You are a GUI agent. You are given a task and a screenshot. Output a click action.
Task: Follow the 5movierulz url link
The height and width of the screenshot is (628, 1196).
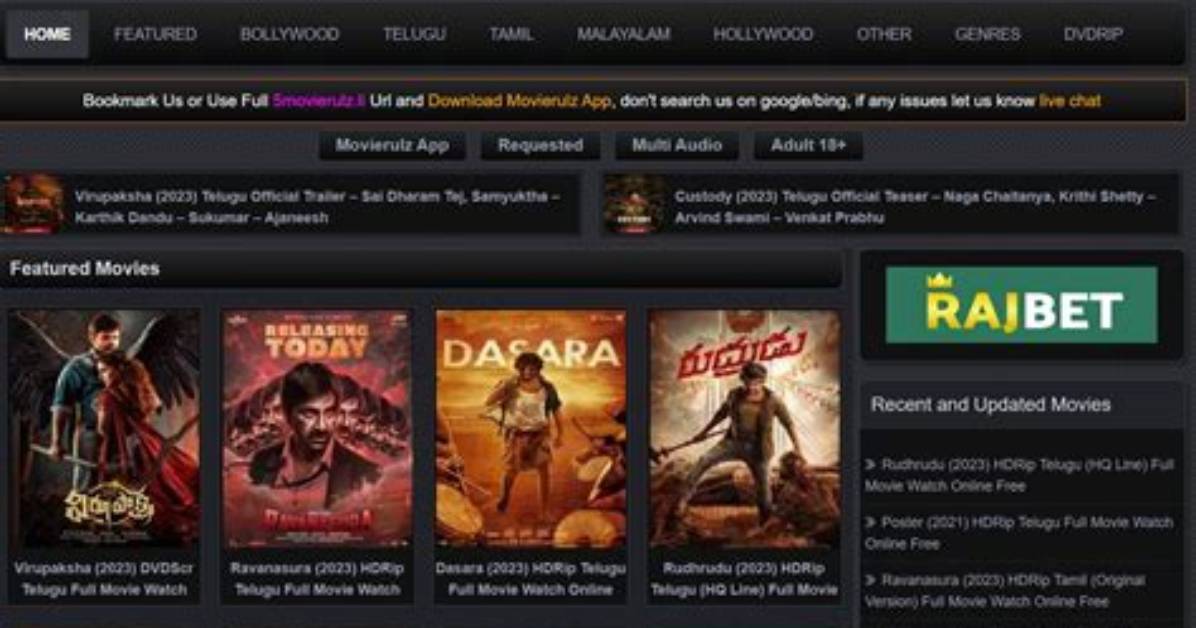point(319,101)
